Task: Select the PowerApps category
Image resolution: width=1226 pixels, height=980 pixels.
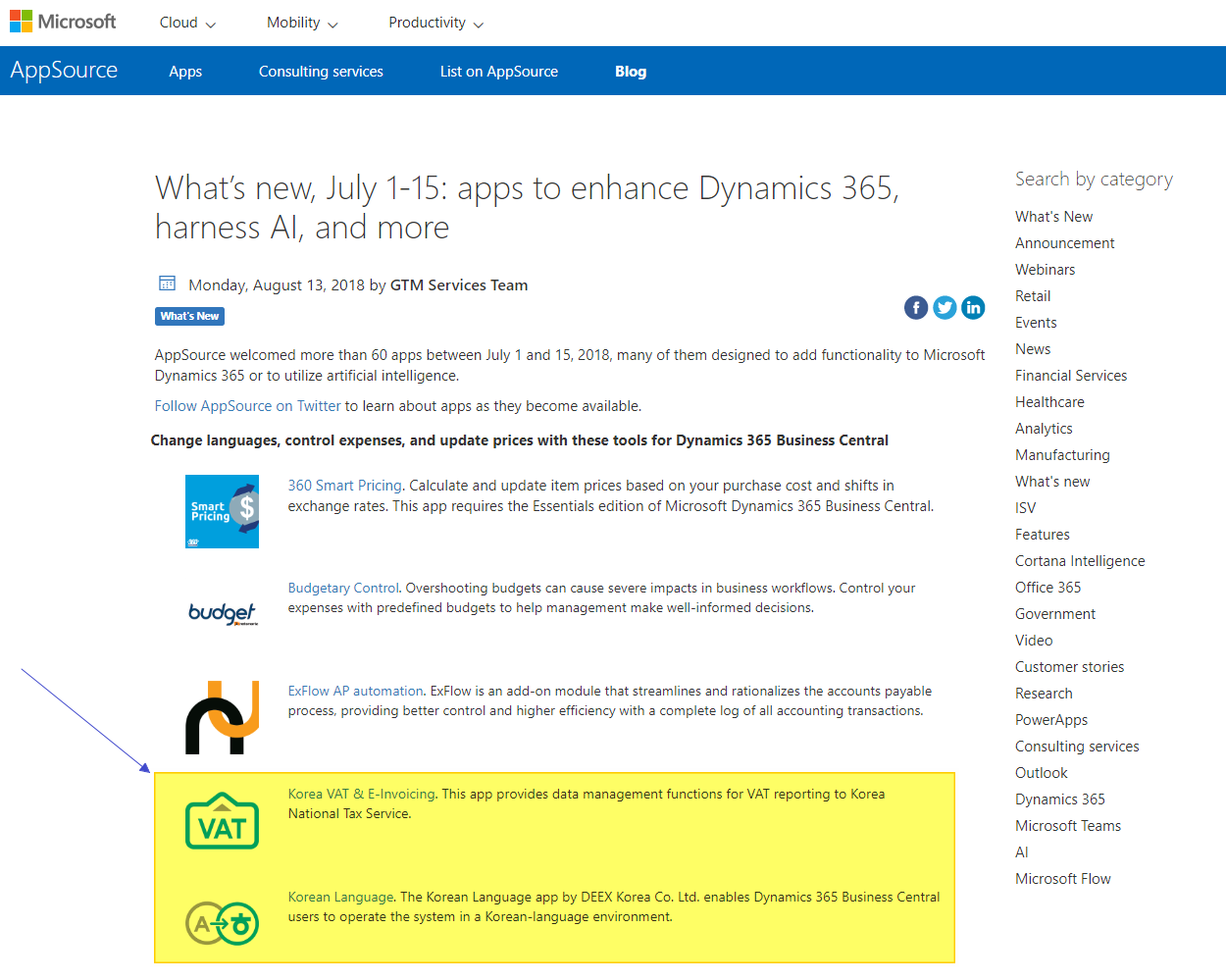Action: [x=1051, y=720]
